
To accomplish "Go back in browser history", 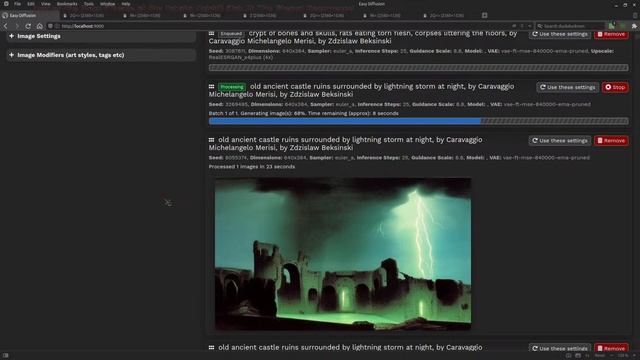I will point(6,26).
